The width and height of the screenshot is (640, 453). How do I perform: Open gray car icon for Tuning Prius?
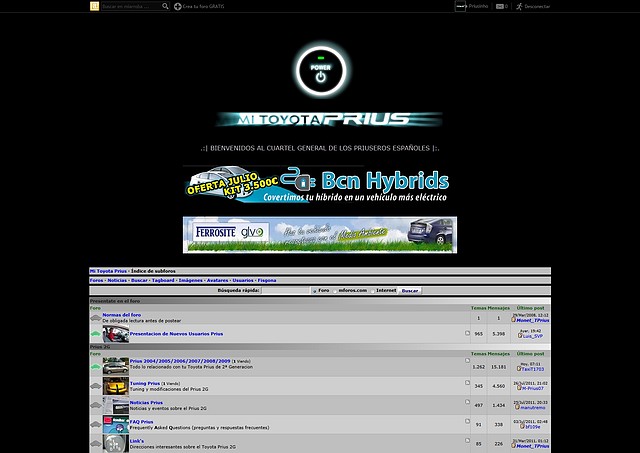point(96,386)
